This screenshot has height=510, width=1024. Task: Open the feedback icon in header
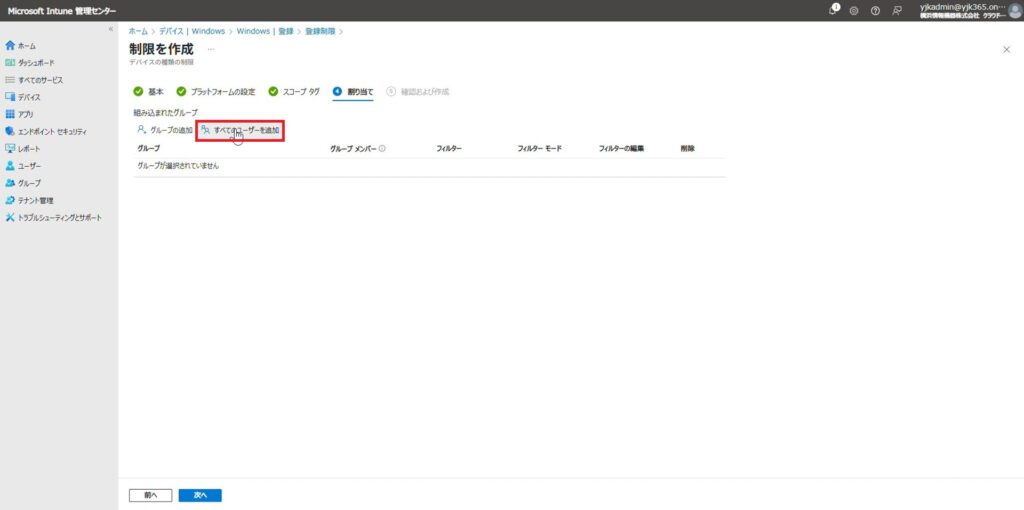pos(896,10)
